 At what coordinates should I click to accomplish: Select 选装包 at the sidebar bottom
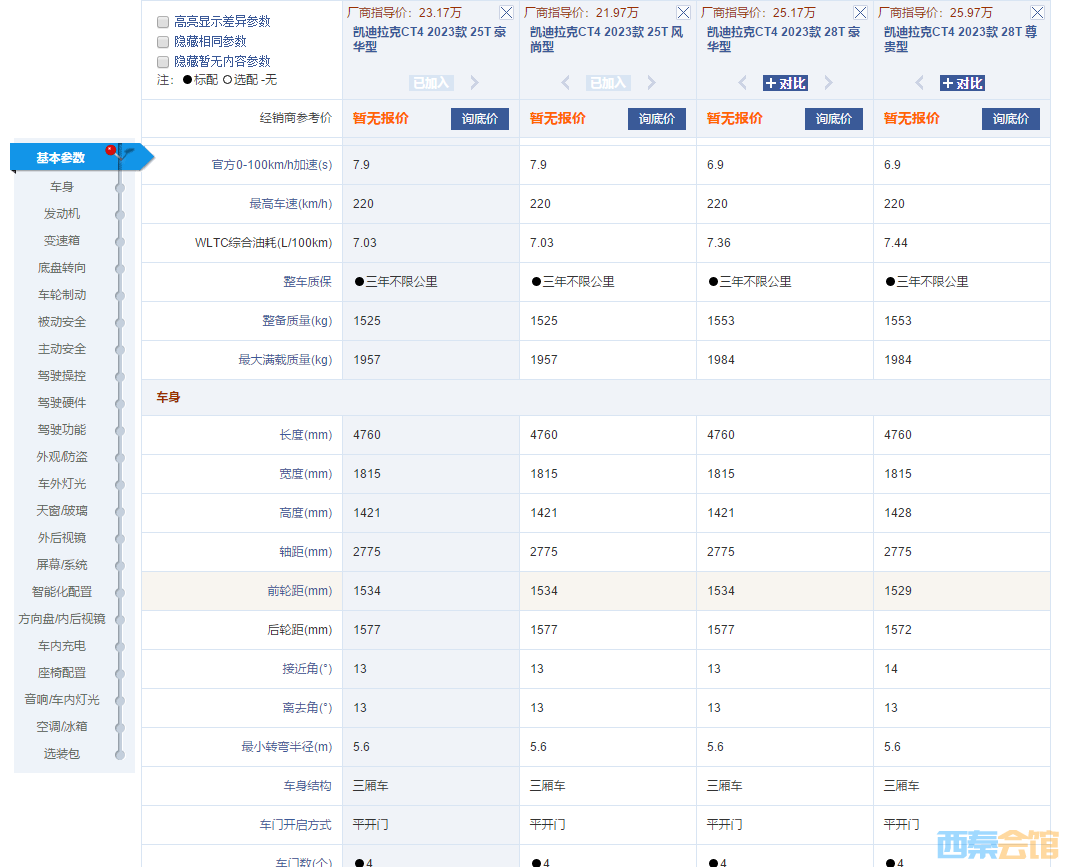[x=62, y=753]
